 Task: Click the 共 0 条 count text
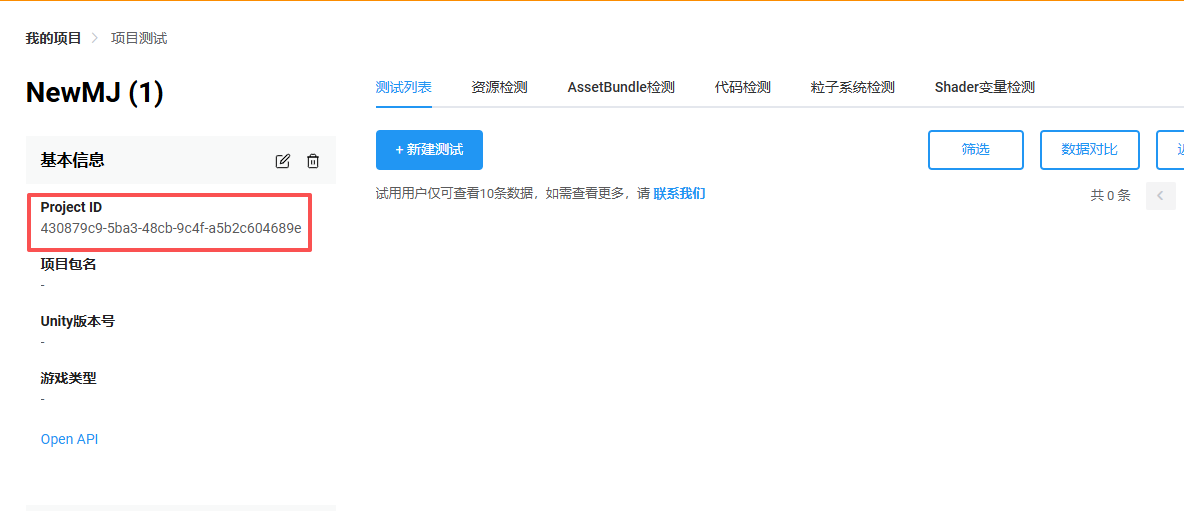point(1110,196)
